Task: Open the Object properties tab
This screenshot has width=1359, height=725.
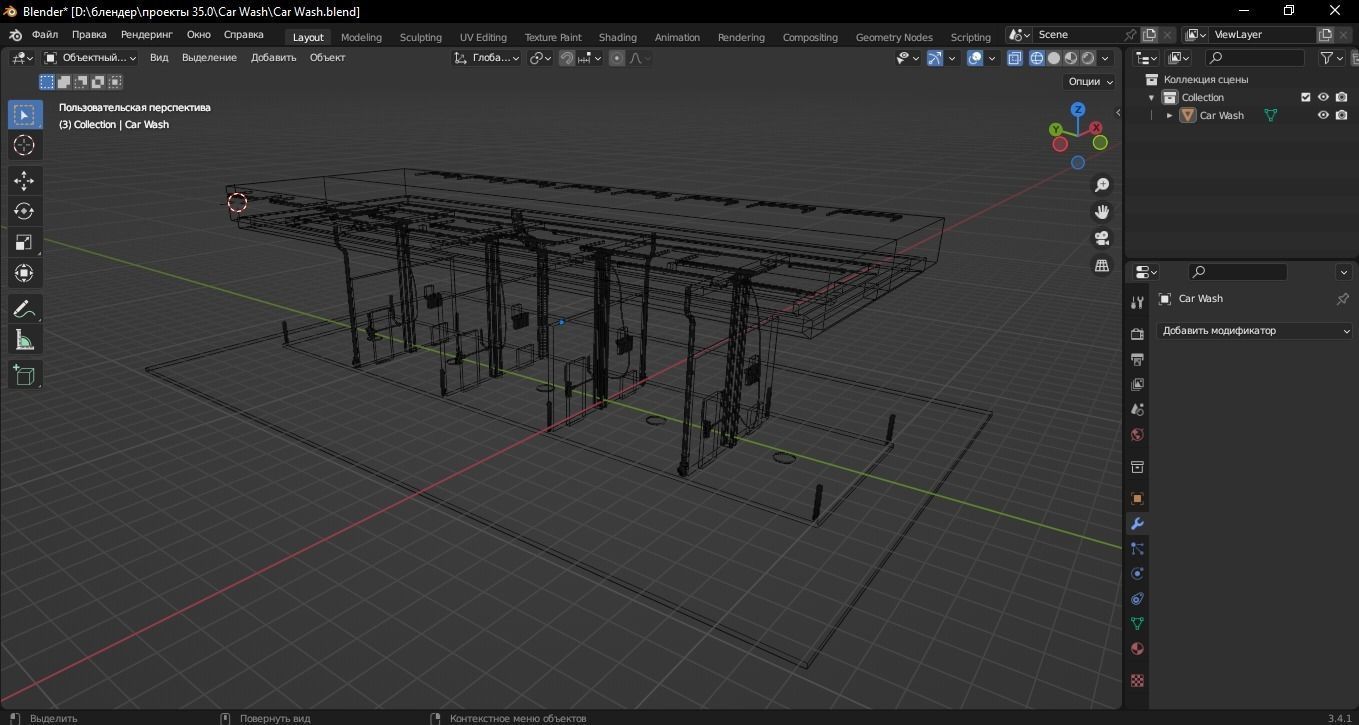Action: click(x=1137, y=498)
